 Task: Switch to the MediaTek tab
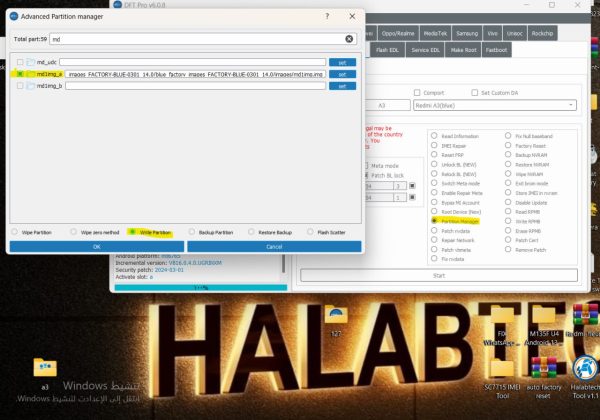(x=435, y=33)
